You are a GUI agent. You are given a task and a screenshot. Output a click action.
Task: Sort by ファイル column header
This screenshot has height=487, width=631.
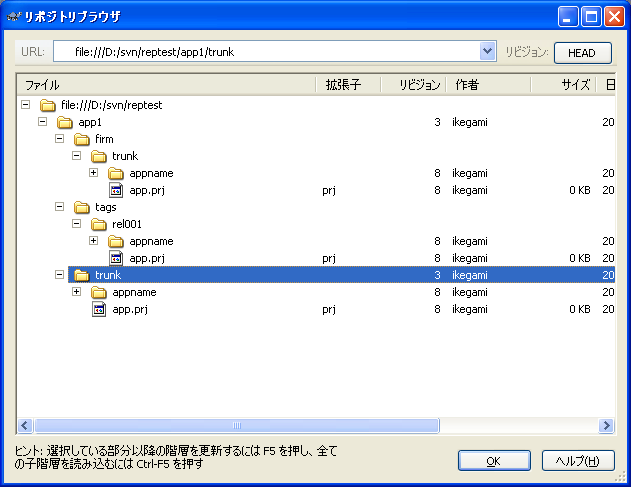167,85
